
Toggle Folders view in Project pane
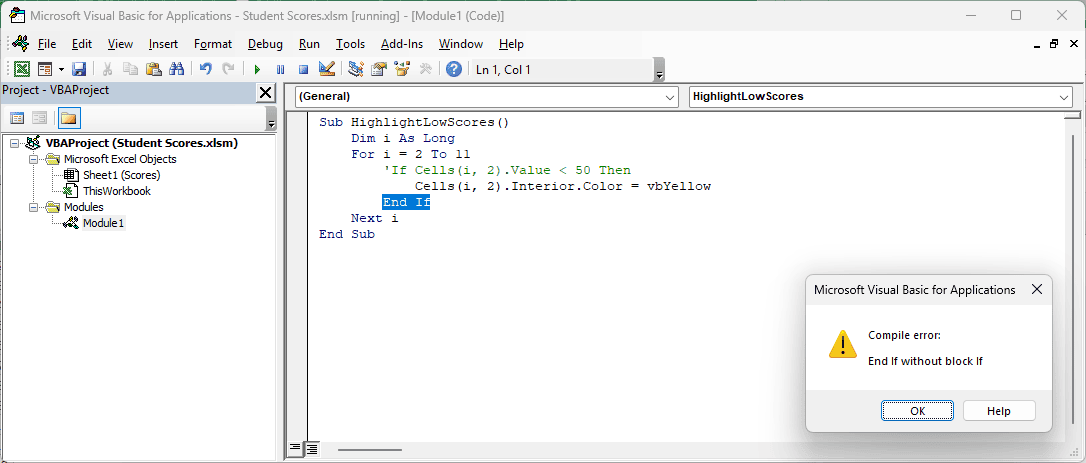[x=69, y=118]
